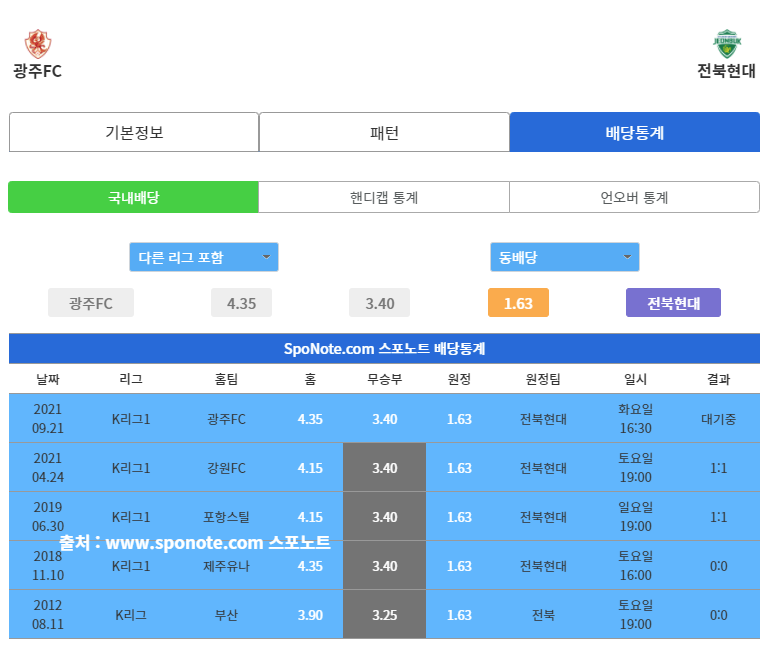Click the 날짜 column header
Screen dimensions: 765x664
47,379
